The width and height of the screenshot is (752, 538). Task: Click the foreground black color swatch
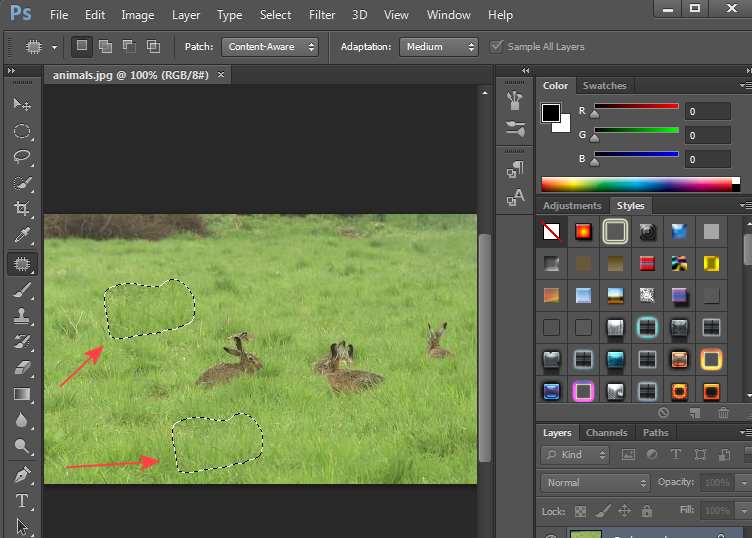[x=550, y=112]
